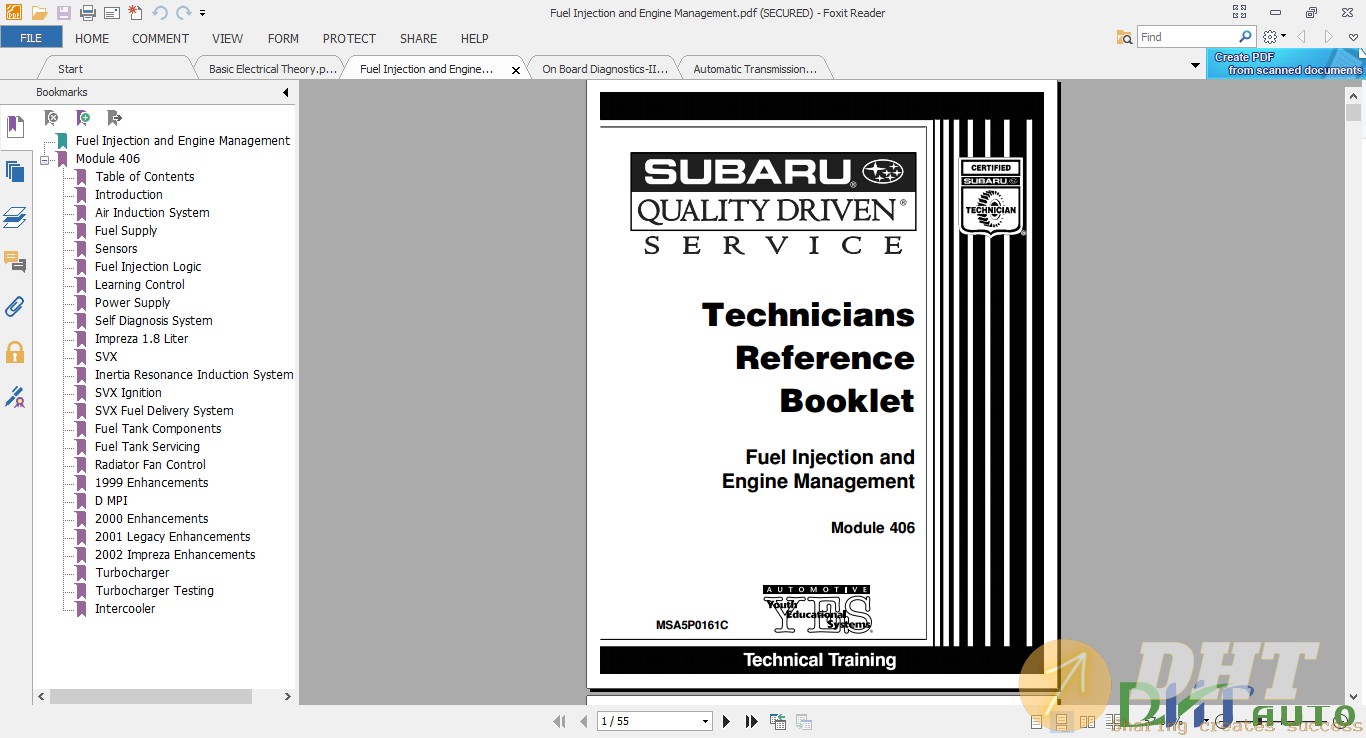
Task: Click the document vertical scrollbar thumb
Action: tap(1354, 112)
